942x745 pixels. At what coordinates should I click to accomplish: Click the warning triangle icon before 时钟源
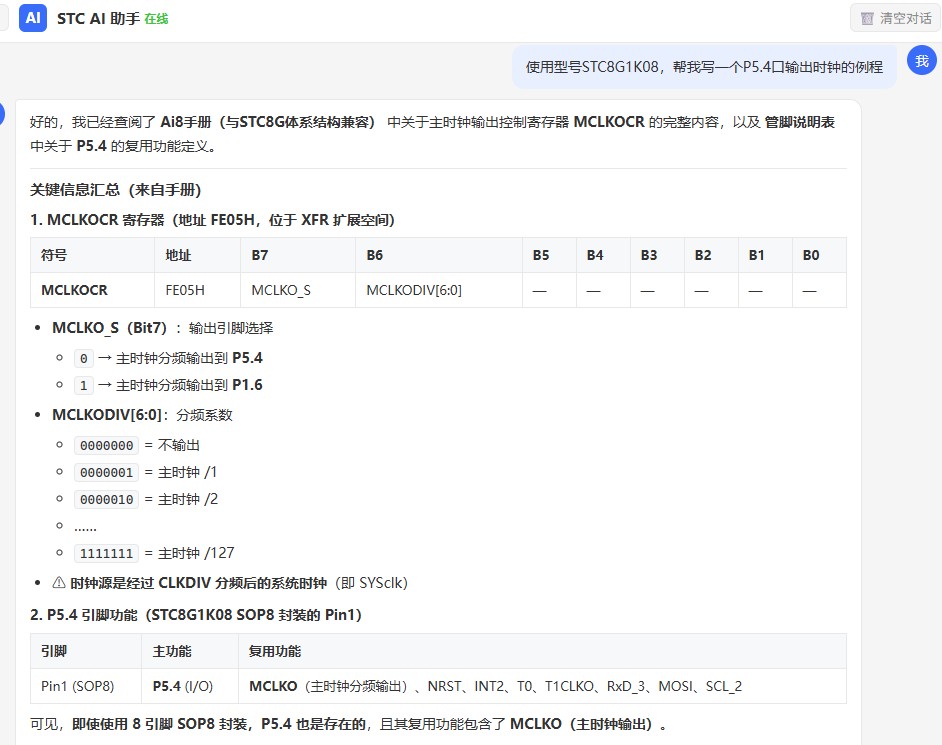pos(59,583)
